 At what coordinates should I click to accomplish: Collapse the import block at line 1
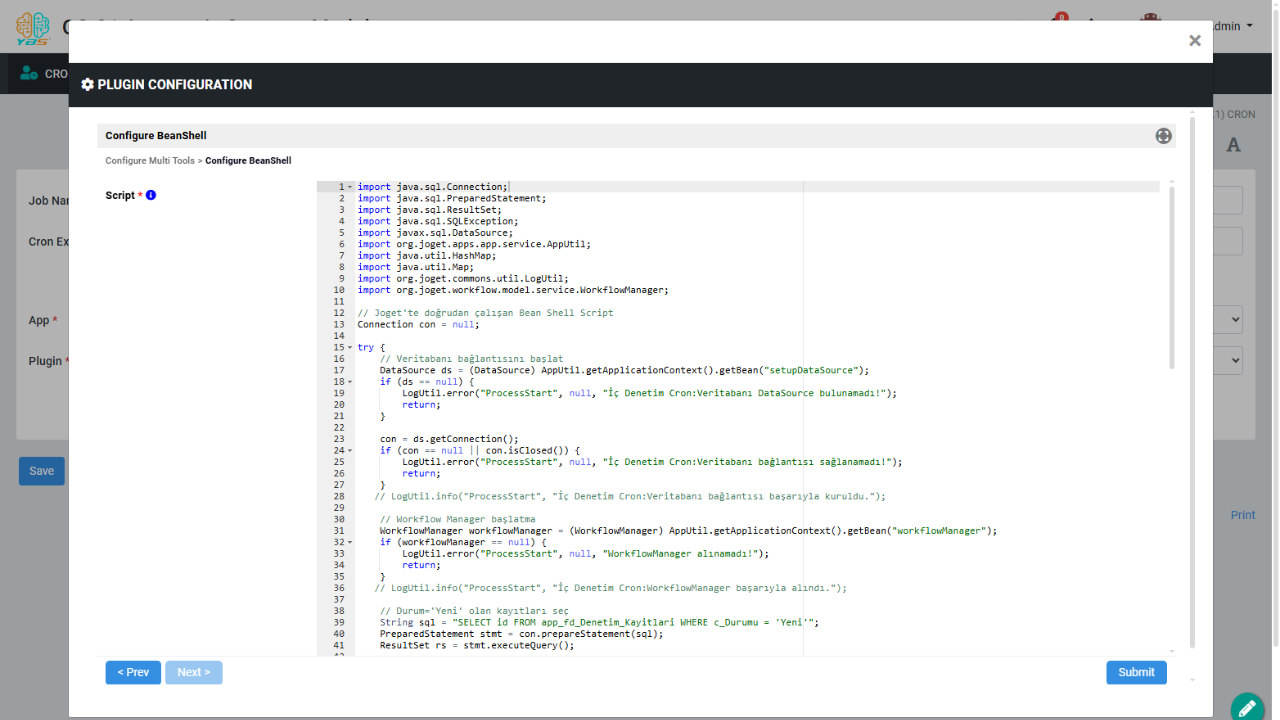tap(350, 187)
